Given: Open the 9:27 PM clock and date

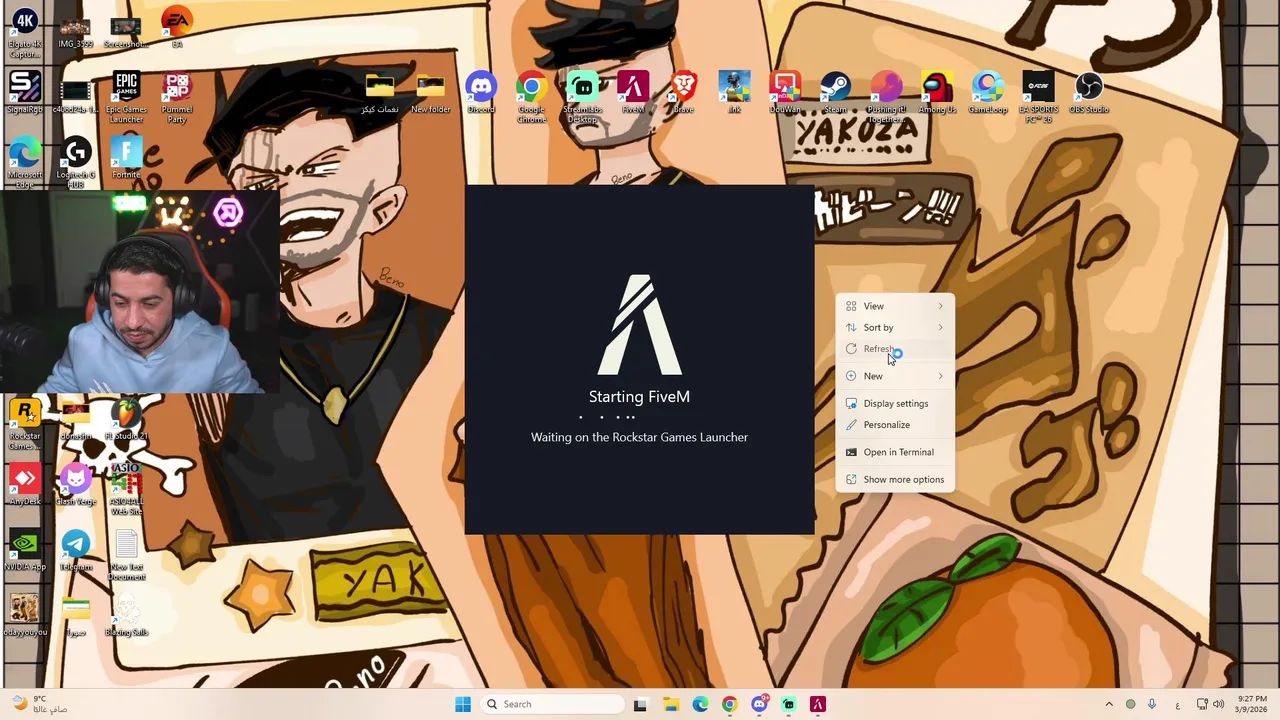Looking at the screenshot, I should (x=1252, y=704).
